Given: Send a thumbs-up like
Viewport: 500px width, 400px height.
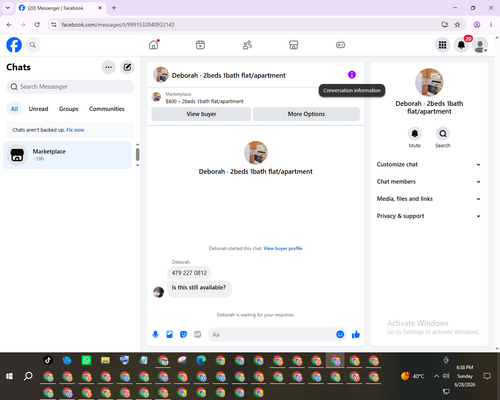Looking at the screenshot, I should coord(356,334).
